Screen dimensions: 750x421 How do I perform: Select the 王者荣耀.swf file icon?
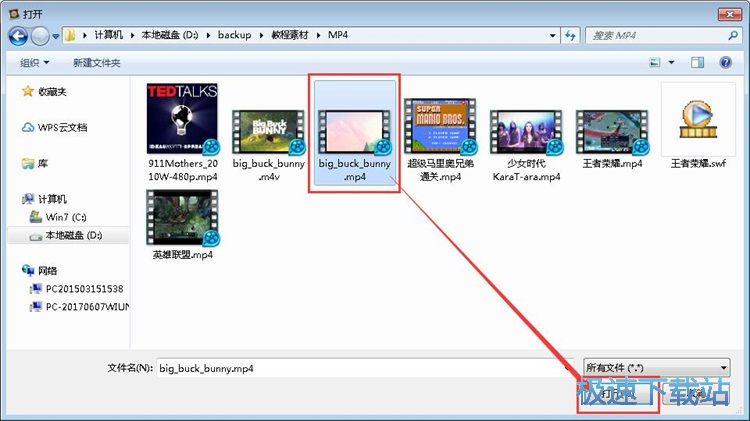(698, 120)
